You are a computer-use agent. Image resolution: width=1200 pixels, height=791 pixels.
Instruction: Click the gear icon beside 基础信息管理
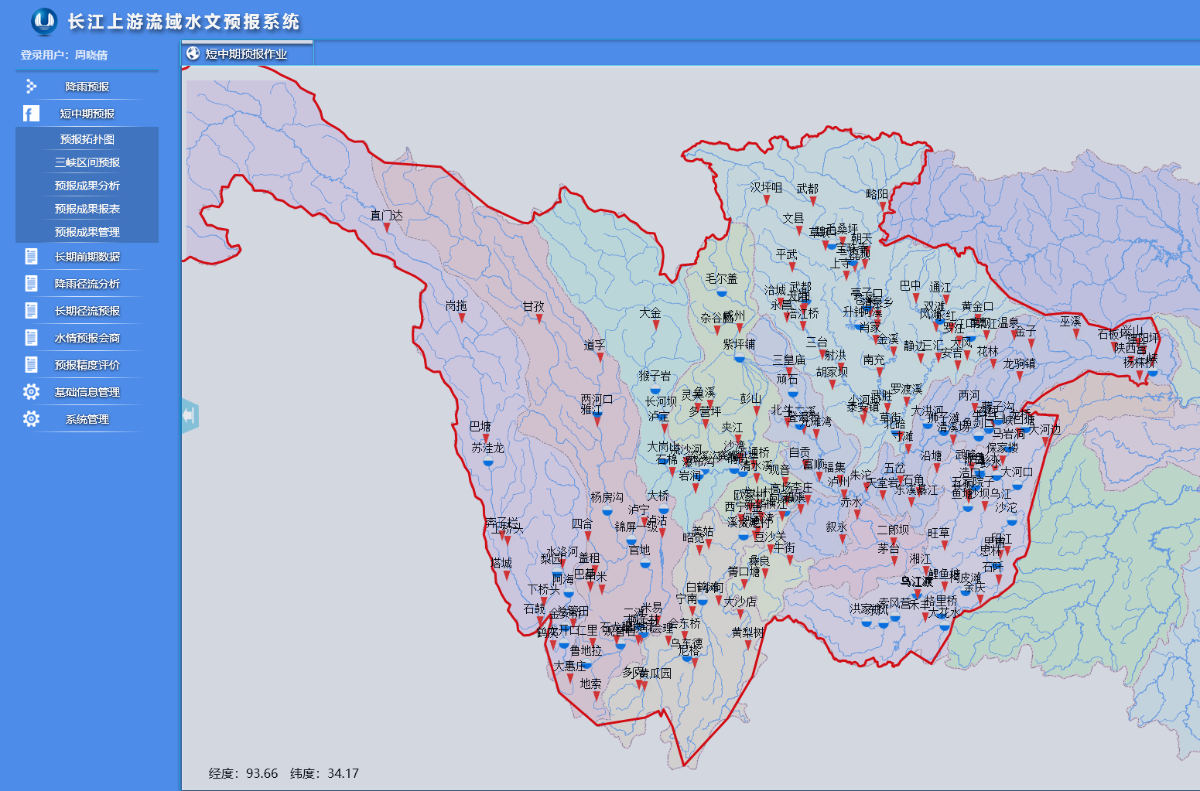coord(31,392)
